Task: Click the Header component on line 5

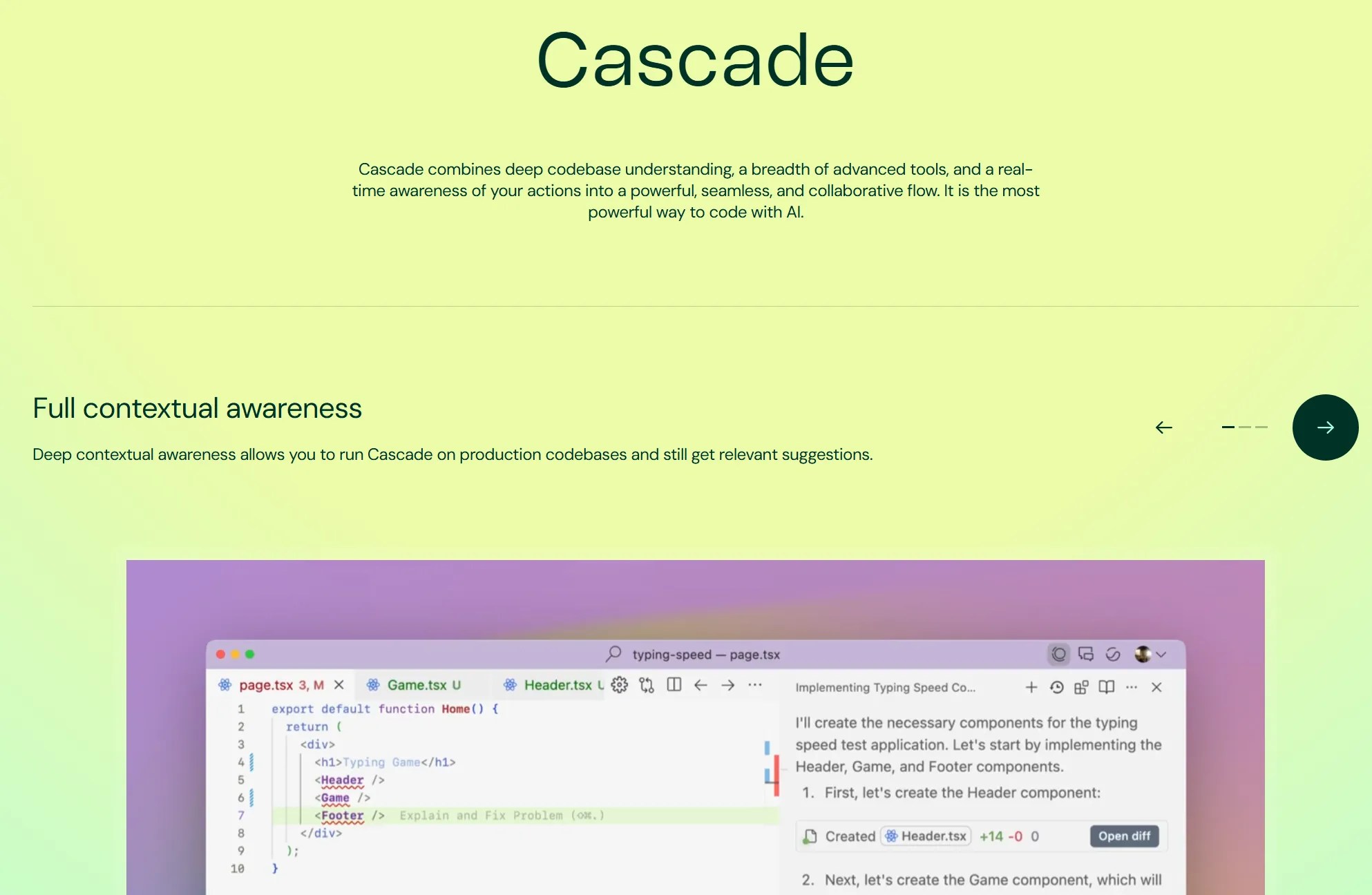Action: click(x=342, y=780)
